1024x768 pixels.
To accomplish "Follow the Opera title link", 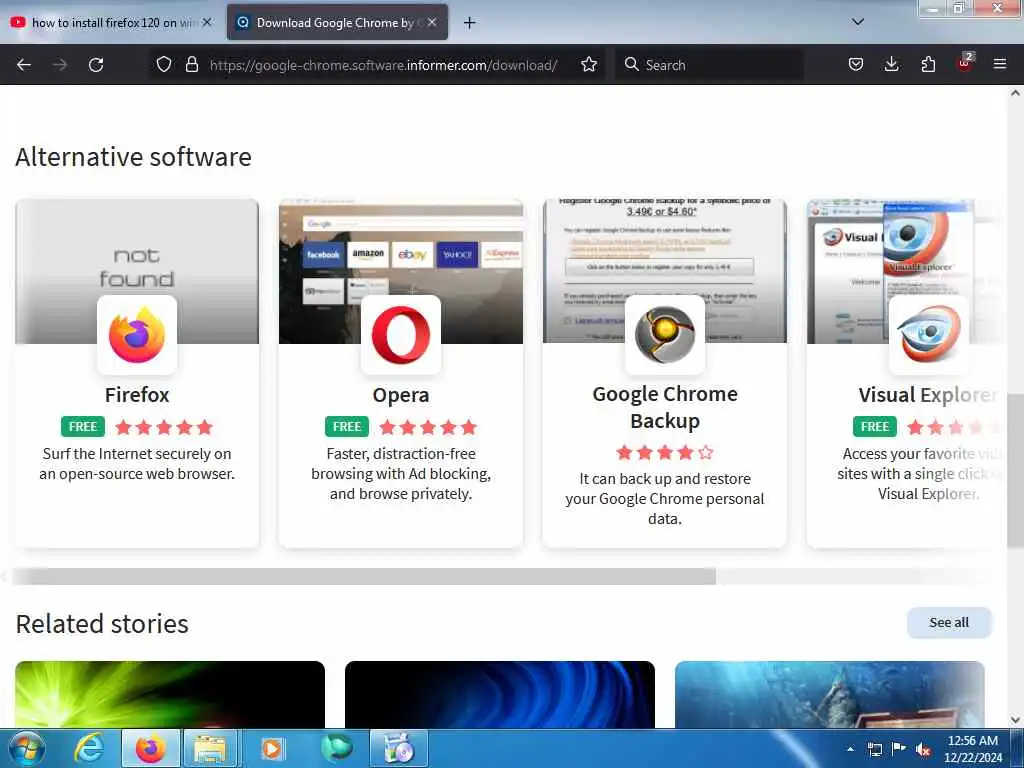I will 401,395.
